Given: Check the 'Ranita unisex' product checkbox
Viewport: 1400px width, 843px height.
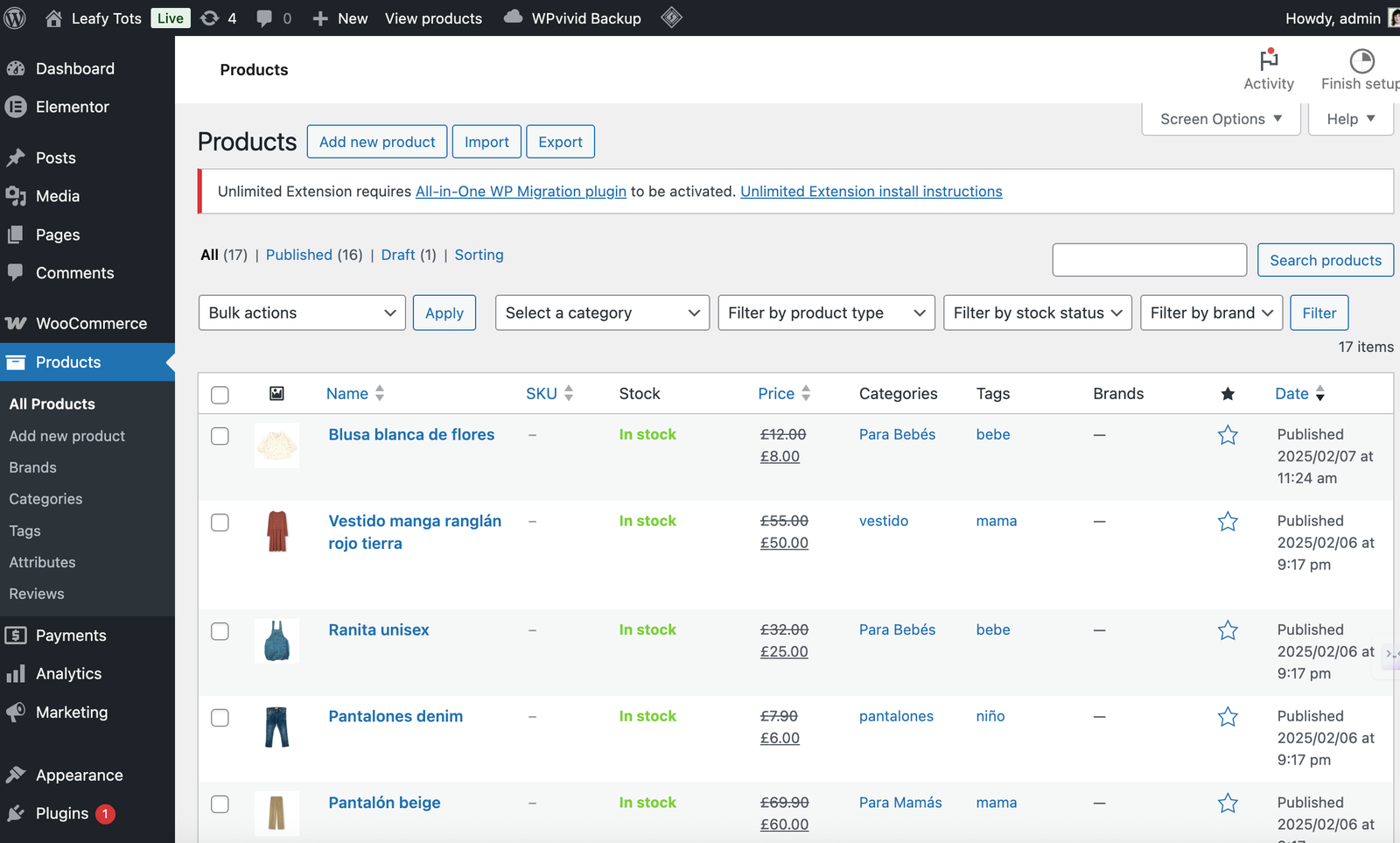Looking at the screenshot, I should click(x=220, y=630).
